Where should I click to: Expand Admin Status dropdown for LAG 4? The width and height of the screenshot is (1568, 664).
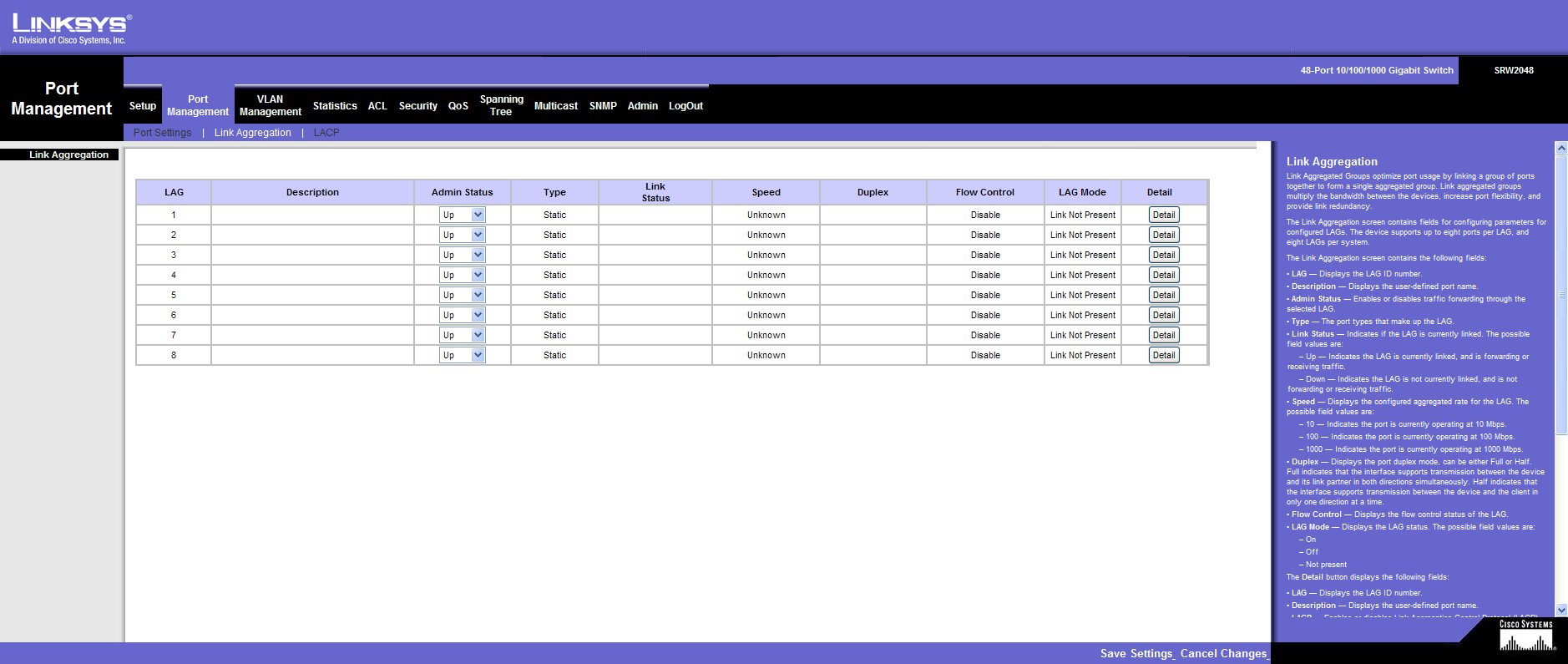462,275
